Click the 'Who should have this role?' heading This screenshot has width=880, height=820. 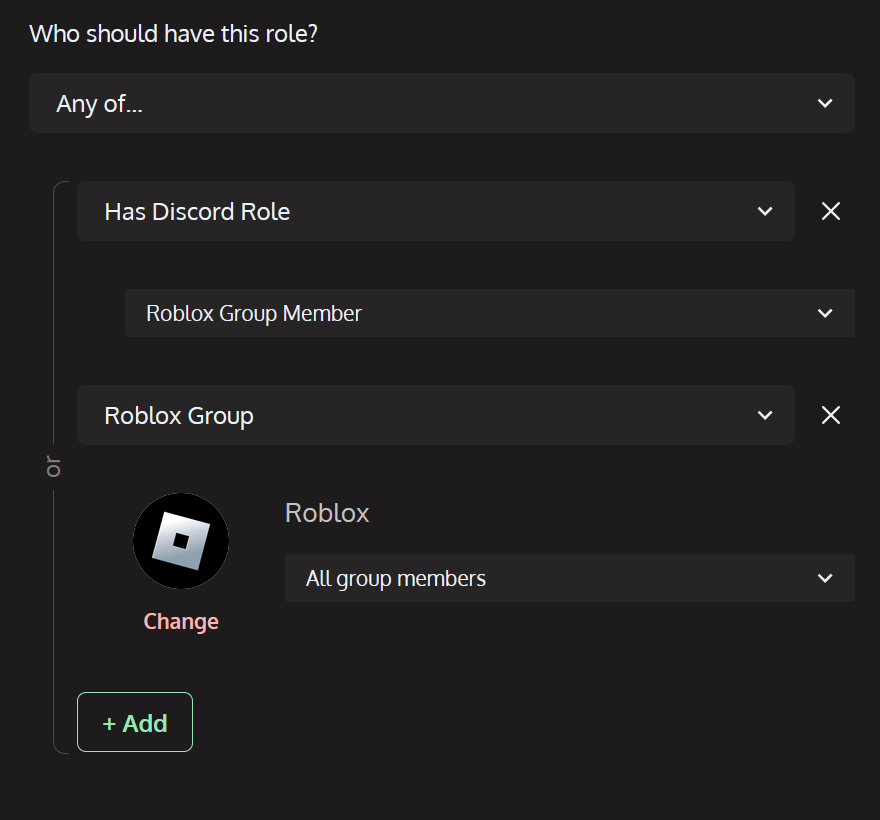pyautogui.click(x=173, y=33)
